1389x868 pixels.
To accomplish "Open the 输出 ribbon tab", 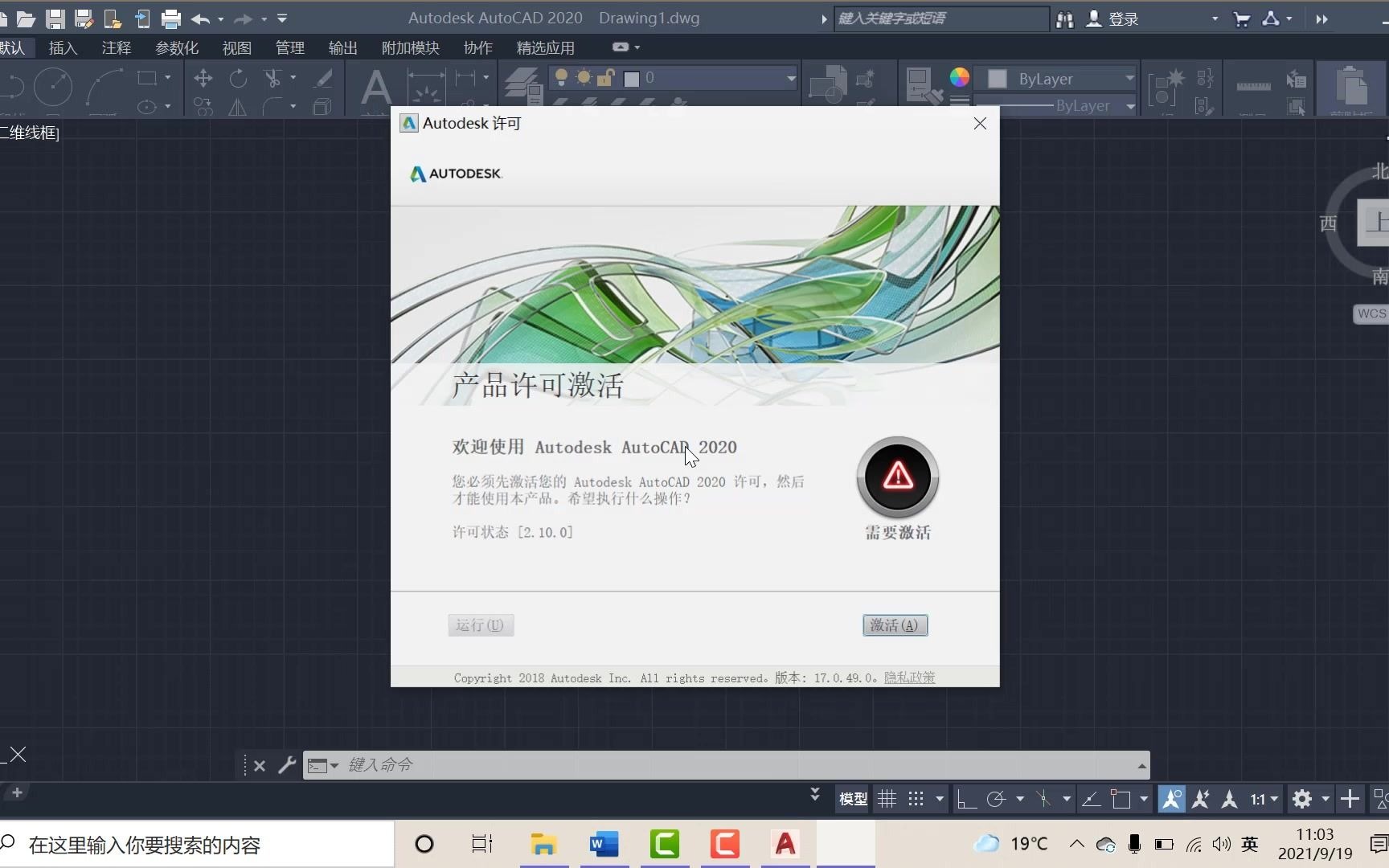I will pos(343,48).
